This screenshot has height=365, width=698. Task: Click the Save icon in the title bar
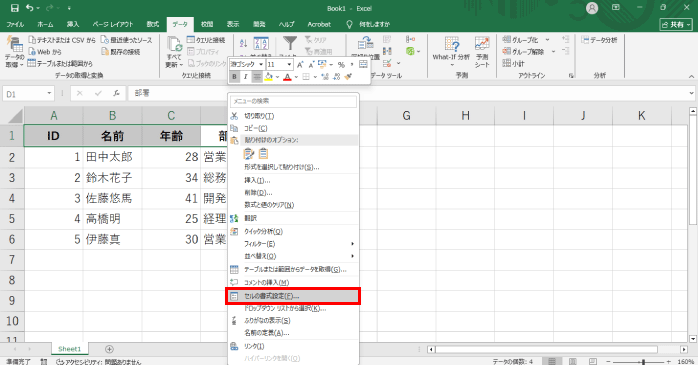(x=15, y=8)
